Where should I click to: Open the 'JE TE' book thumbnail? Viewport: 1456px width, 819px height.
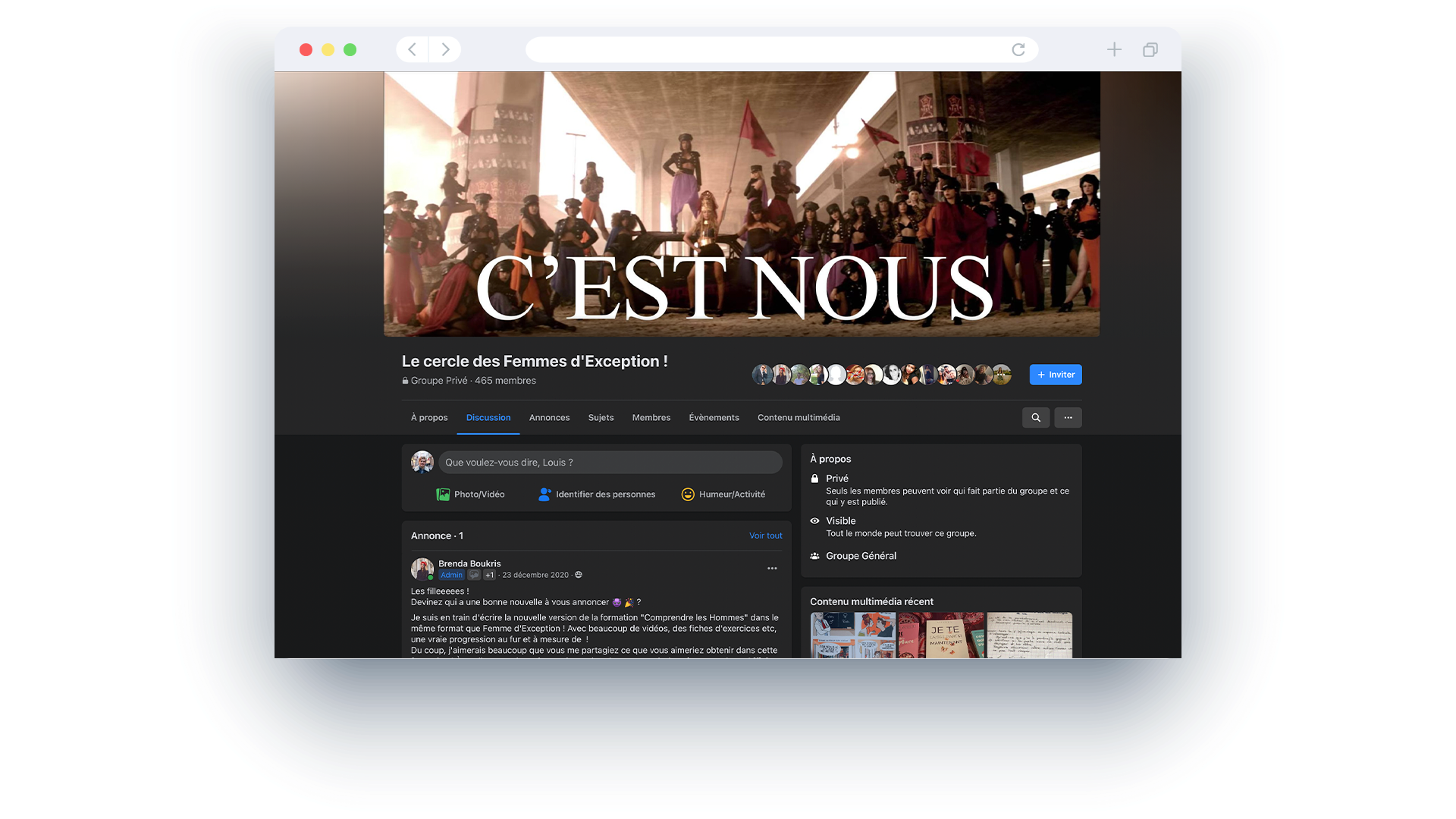coord(941,635)
